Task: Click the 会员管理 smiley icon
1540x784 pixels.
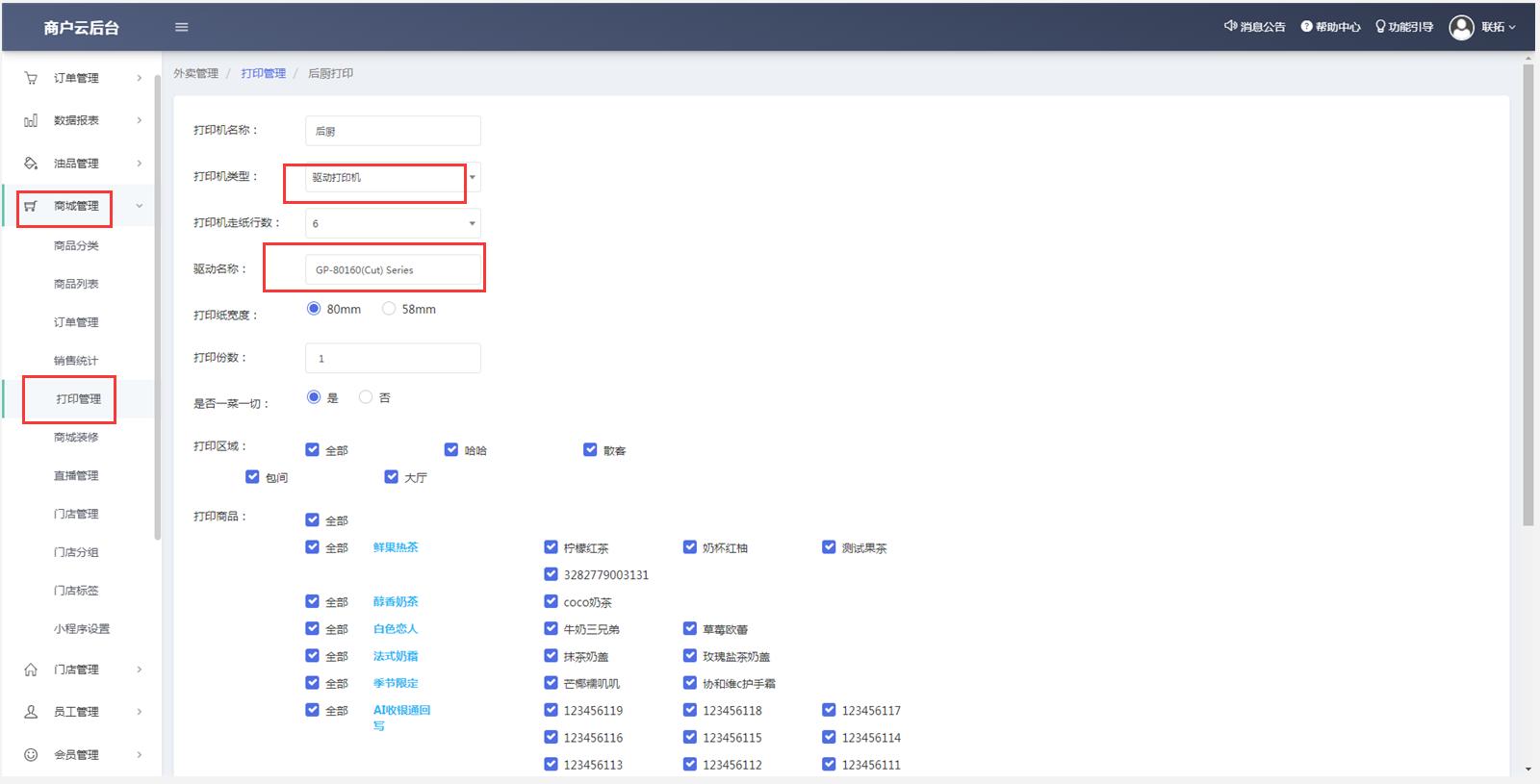Action: coord(31,755)
